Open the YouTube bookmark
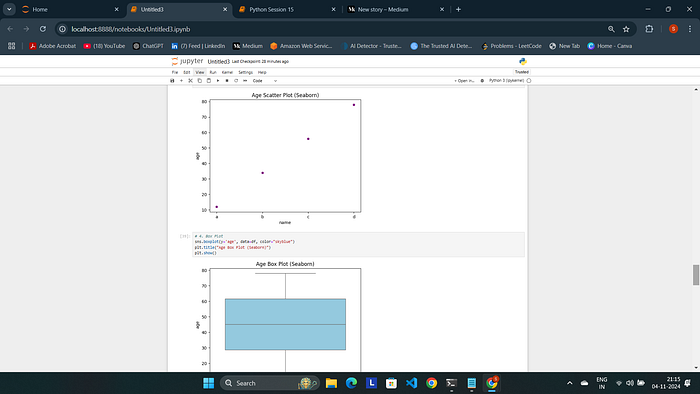This screenshot has width=700, height=394. 104,46
